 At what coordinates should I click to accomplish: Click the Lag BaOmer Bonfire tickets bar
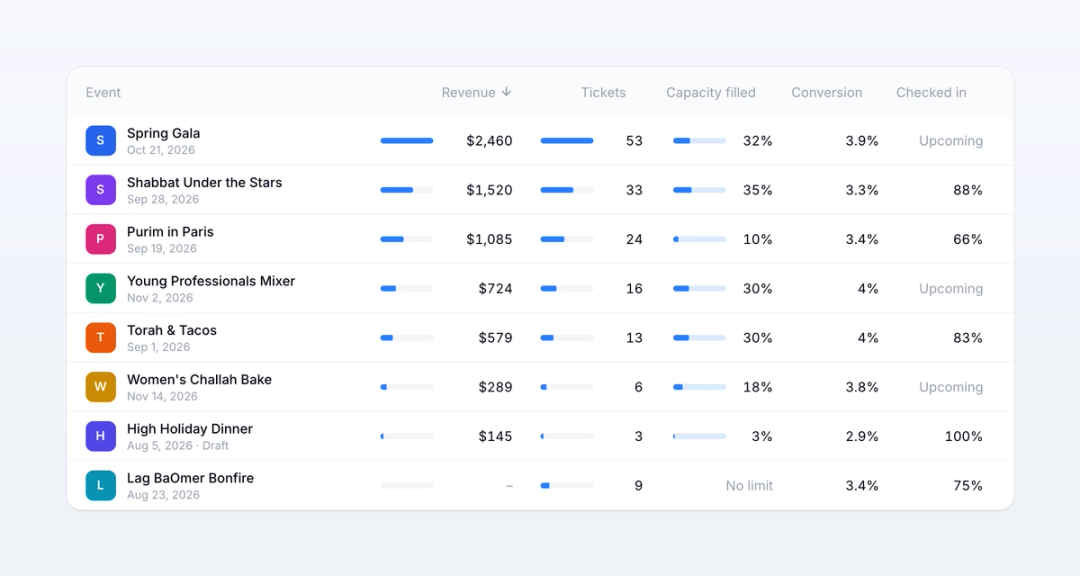coord(567,485)
